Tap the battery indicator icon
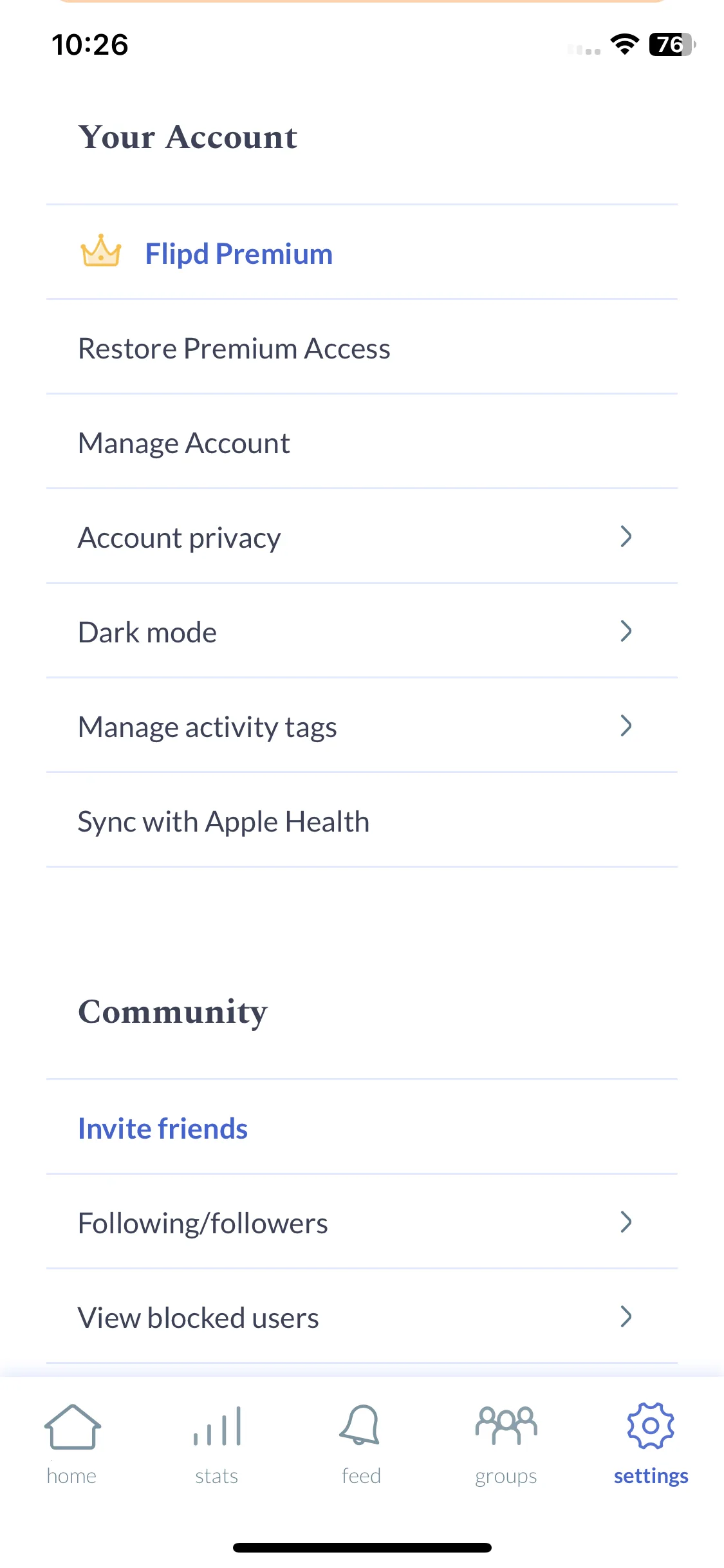The image size is (724, 1568). click(x=673, y=44)
